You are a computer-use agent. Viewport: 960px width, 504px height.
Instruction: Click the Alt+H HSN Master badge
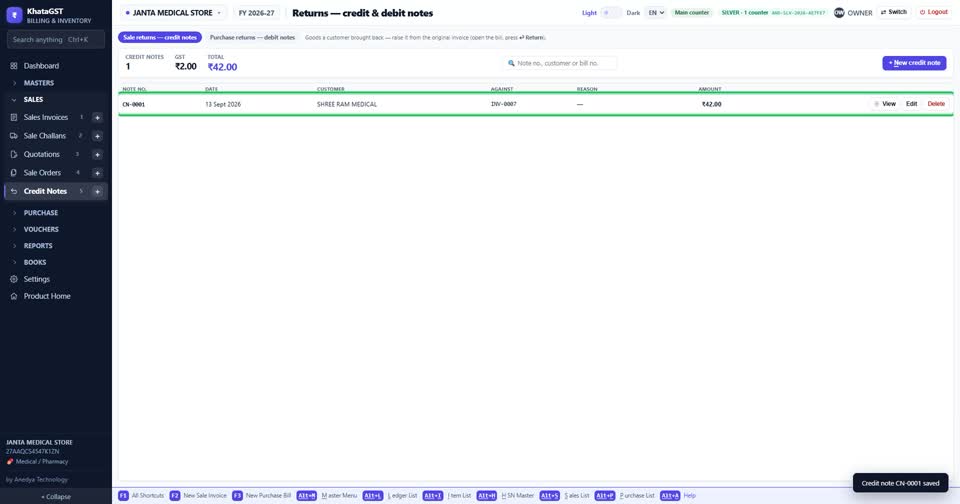click(x=486, y=495)
